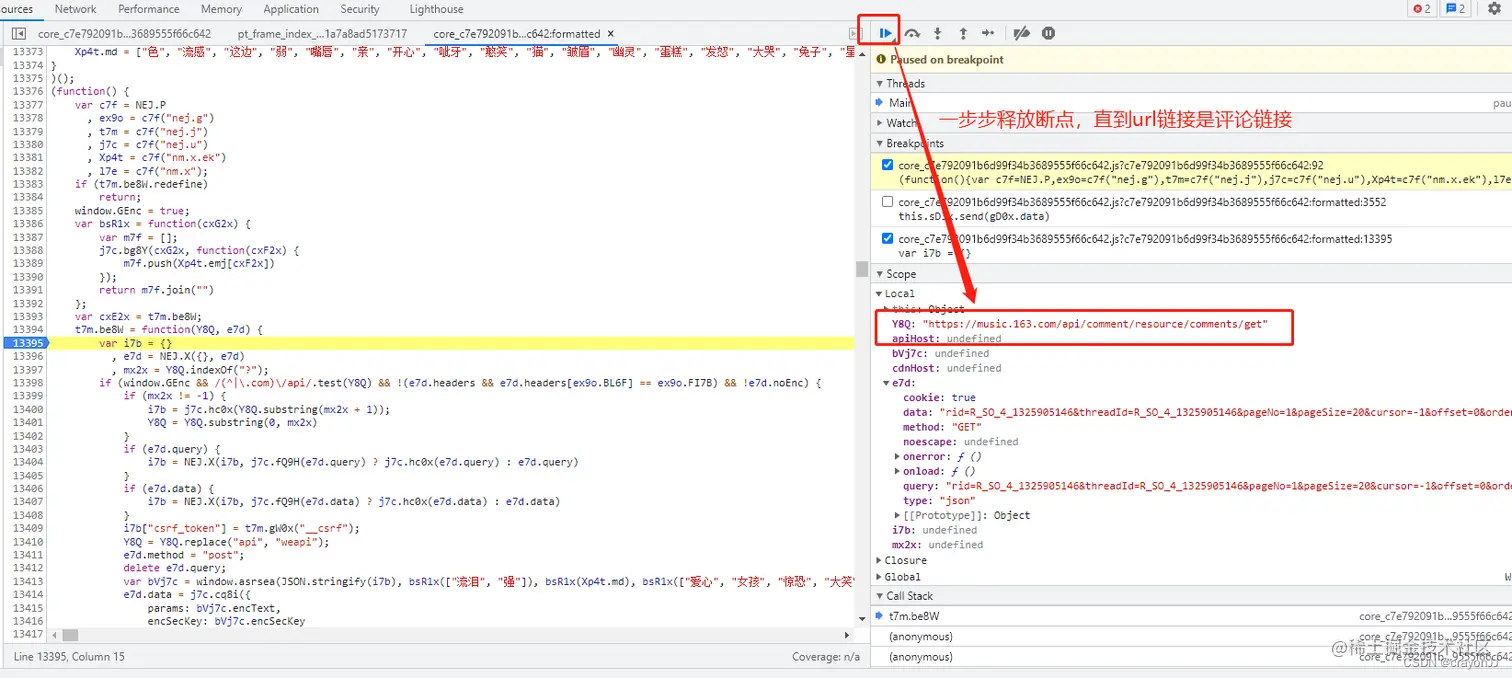Click the apiHost: undefined property
The image size is (1512, 678).
(946, 339)
